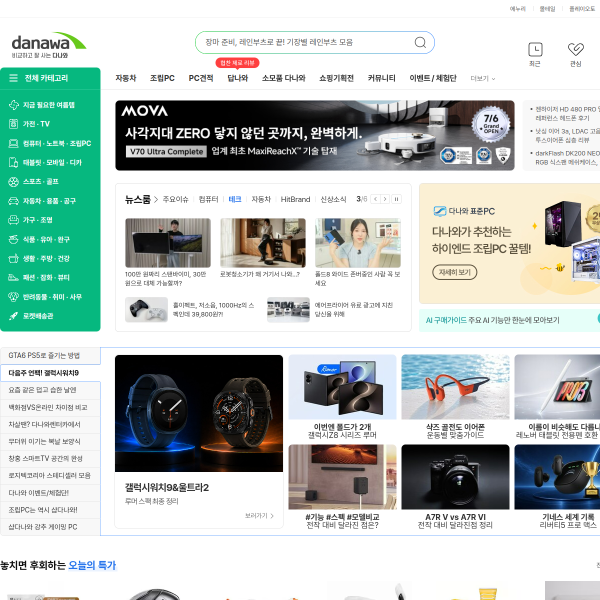Switch newsroom to 자동차 tab

click(261, 199)
